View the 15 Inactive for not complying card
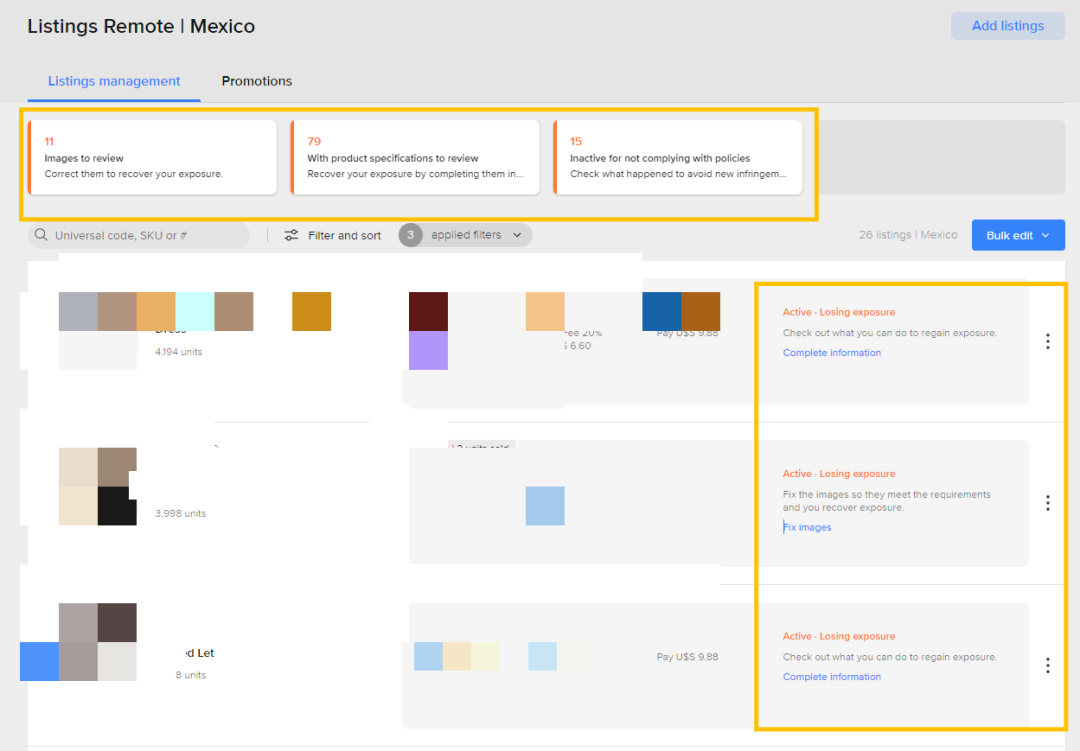The image size is (1080, 751). [678, 157]
